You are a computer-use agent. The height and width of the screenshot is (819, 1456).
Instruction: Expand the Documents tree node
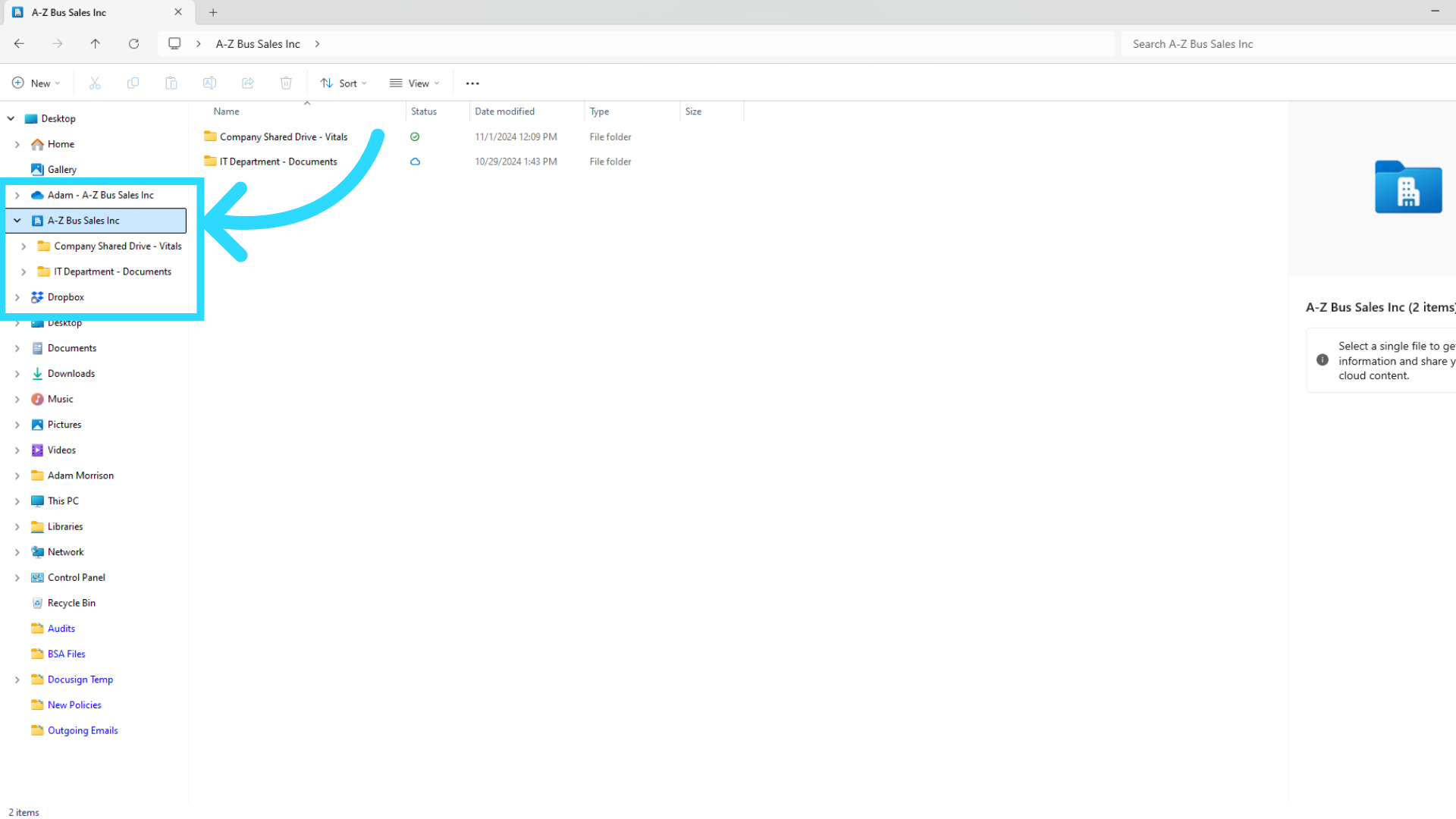[x=17, y=348]
